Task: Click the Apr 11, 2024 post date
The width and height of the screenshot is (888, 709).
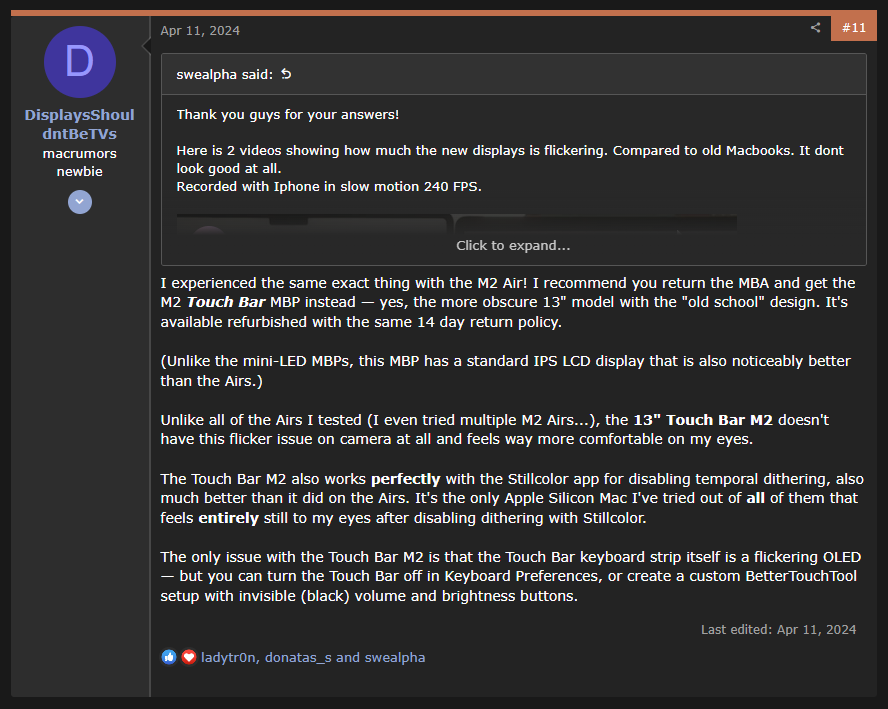Action: tap(200, 30)
